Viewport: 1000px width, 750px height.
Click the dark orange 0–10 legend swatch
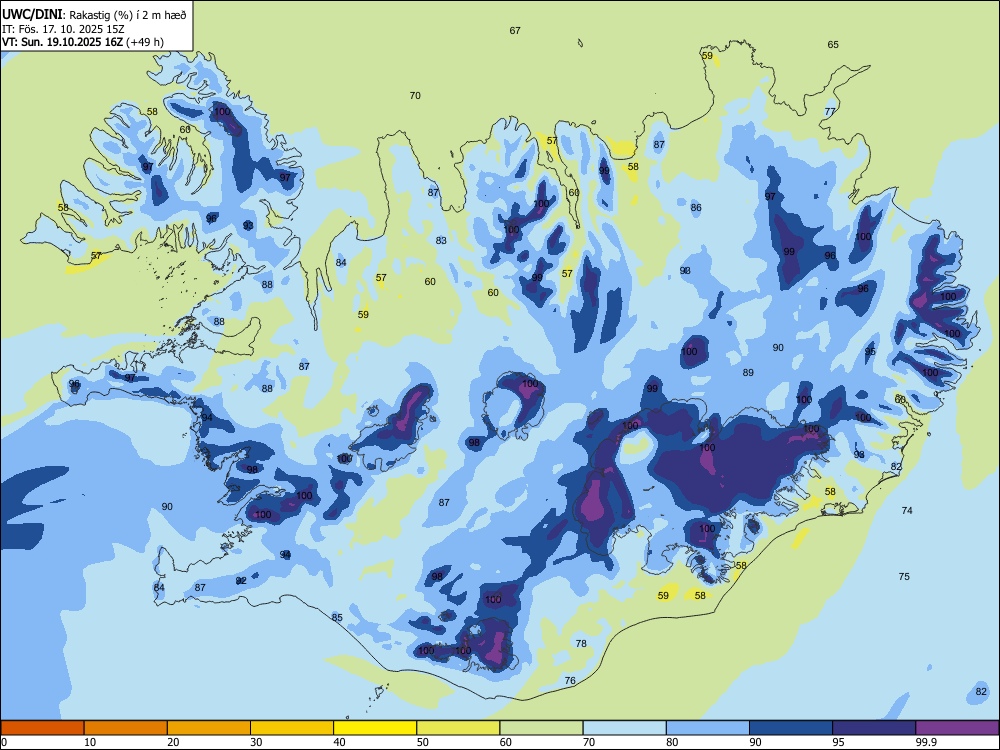pos(42,728)
